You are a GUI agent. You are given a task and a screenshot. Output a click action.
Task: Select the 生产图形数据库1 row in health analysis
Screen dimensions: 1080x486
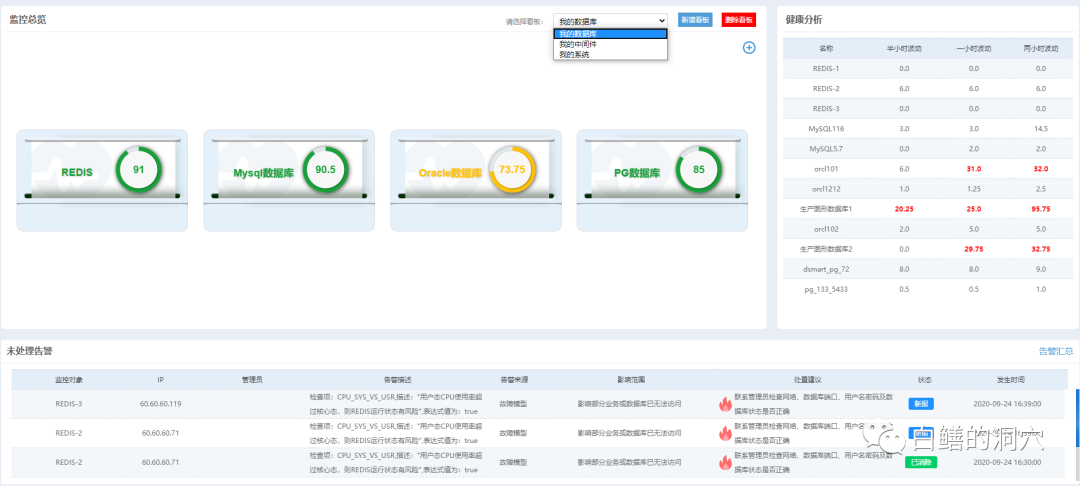coord(825,208)
